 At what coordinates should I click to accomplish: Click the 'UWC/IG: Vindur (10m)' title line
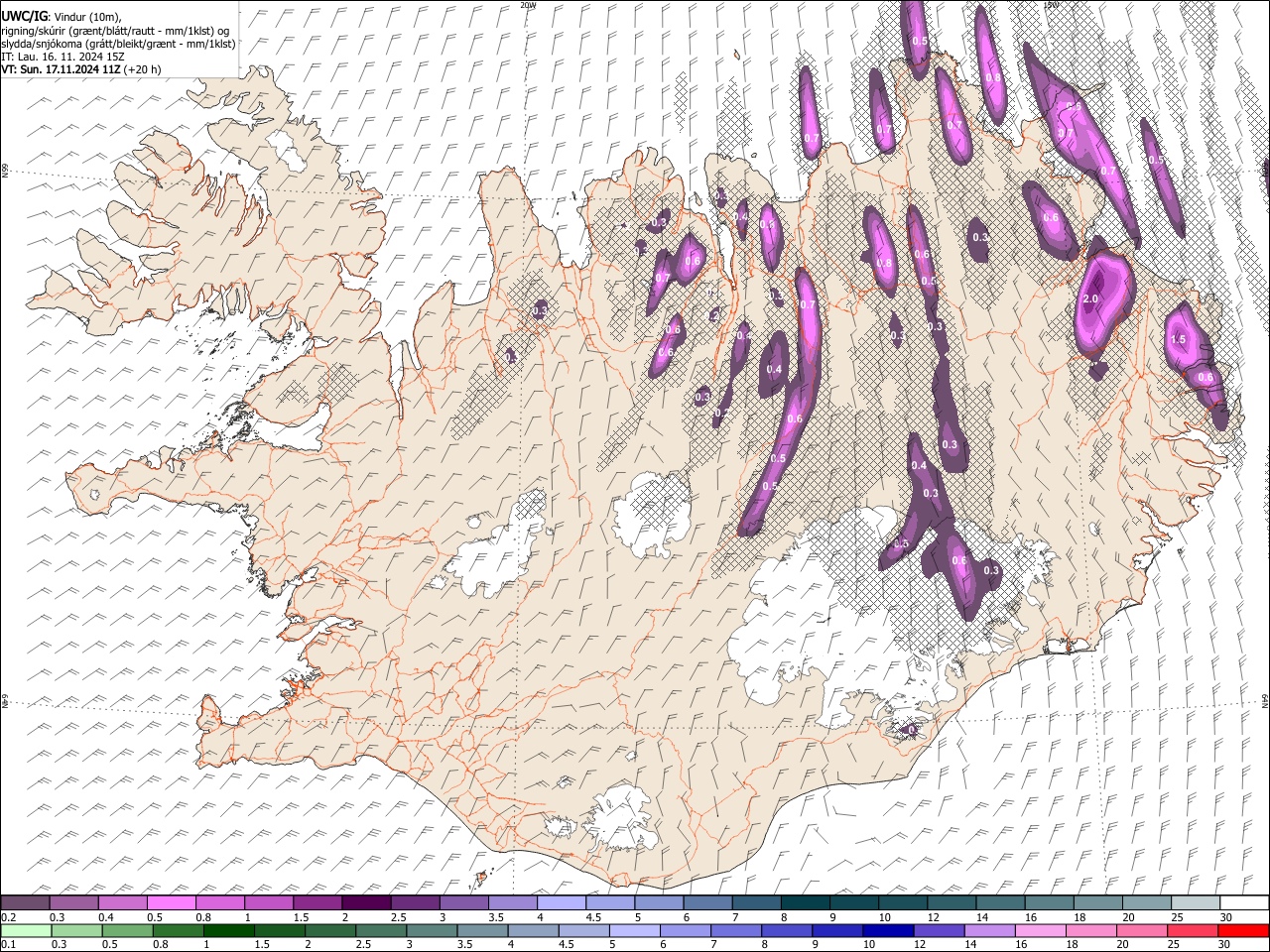point(62,15)
